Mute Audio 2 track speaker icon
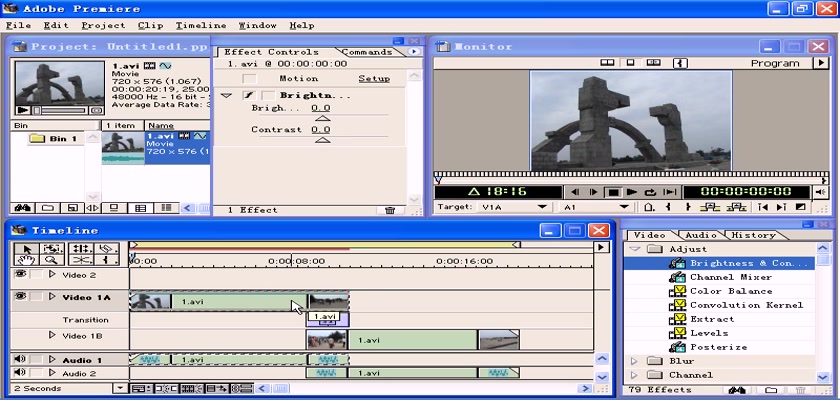 tap(20, 372)
